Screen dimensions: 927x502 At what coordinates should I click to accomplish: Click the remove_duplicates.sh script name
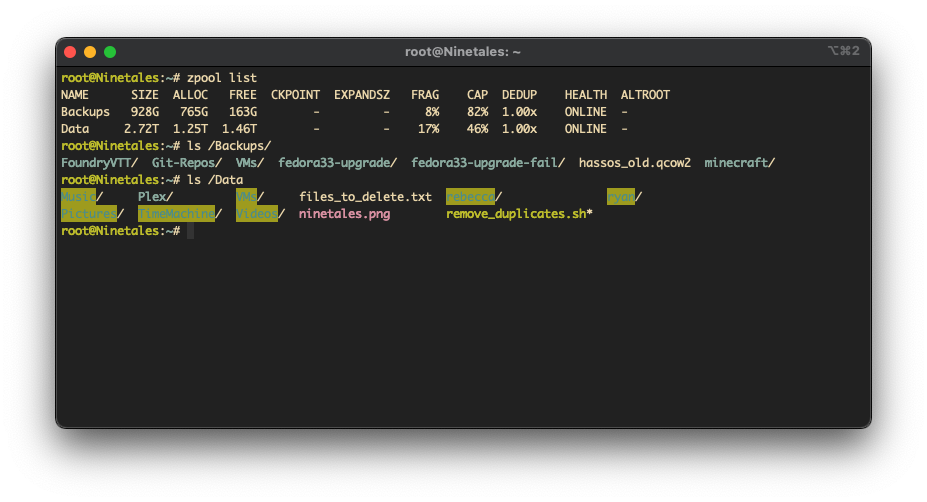click(x=518, y=214)
